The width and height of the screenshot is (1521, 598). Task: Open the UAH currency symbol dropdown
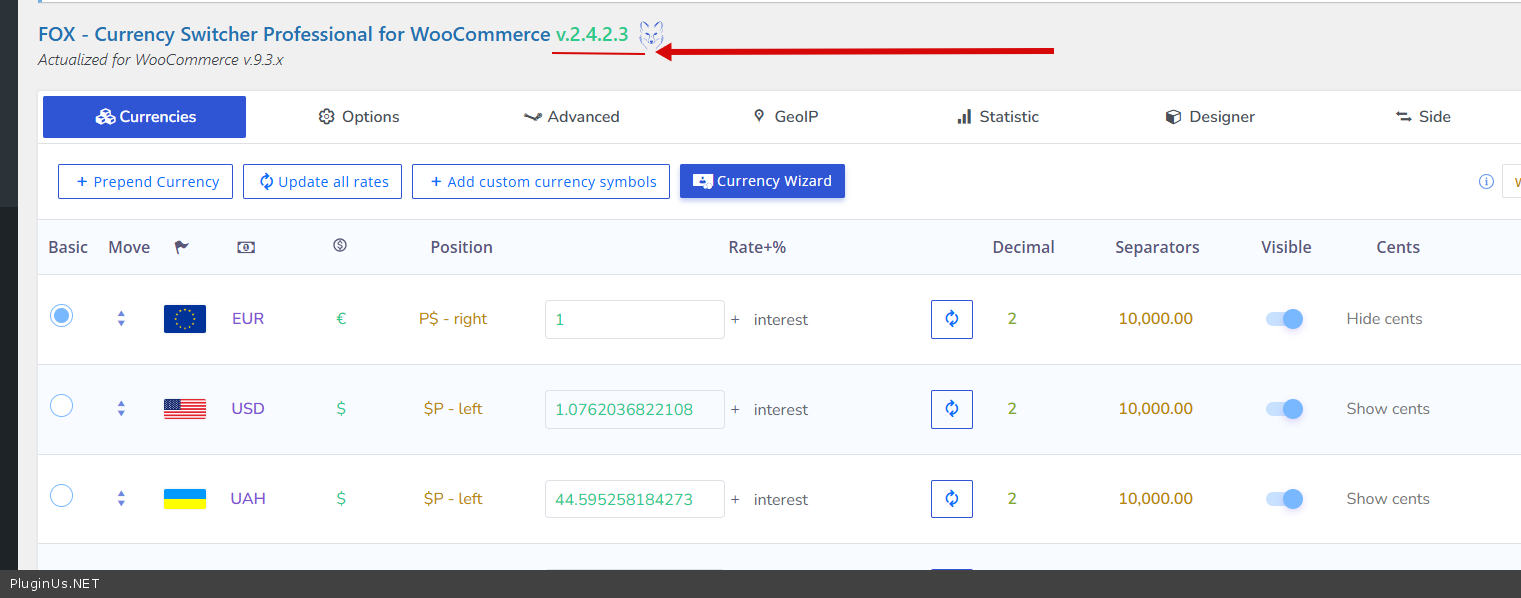pos(341,499)
